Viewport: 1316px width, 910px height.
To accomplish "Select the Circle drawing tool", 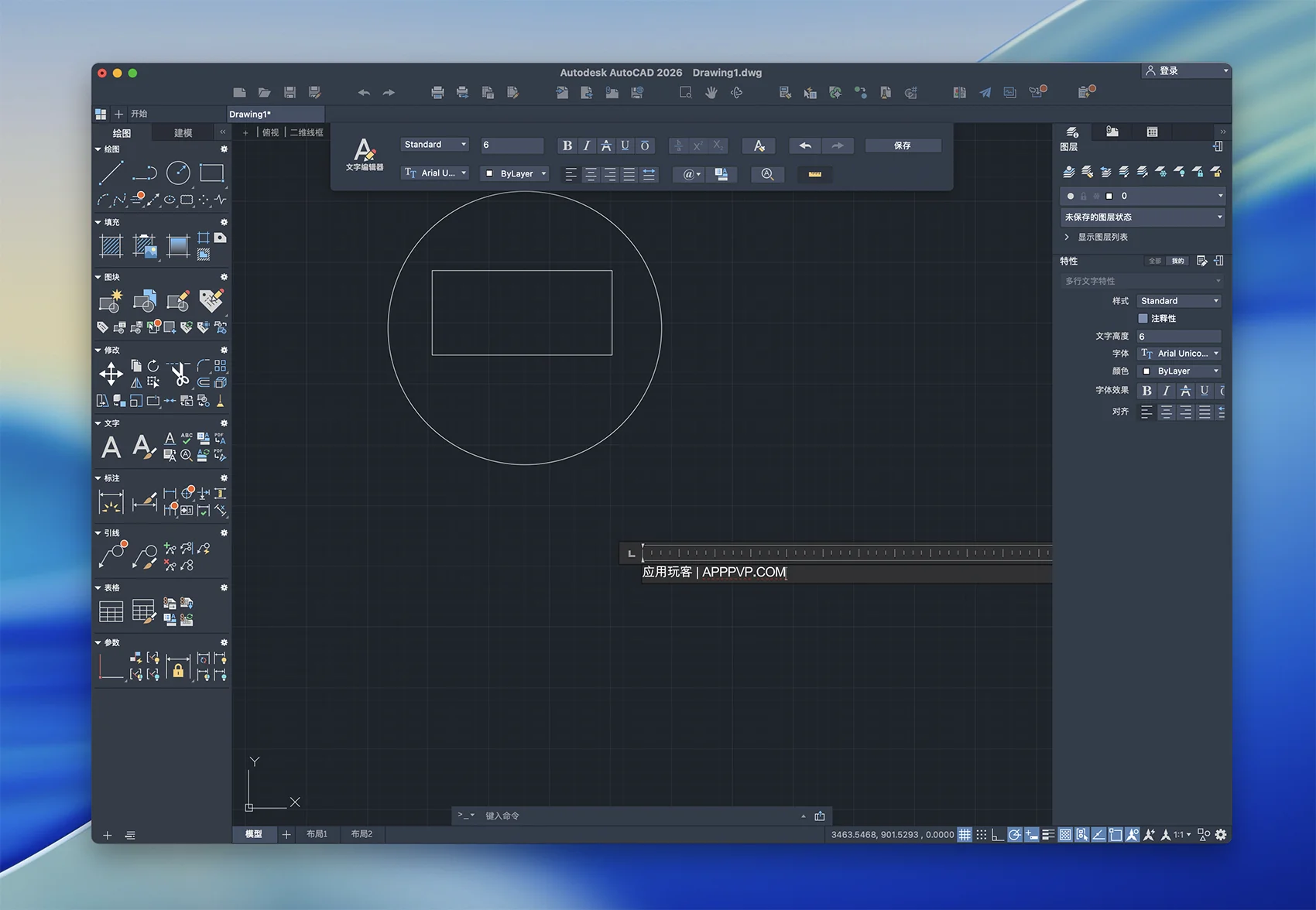I will (x=178, y=173).
